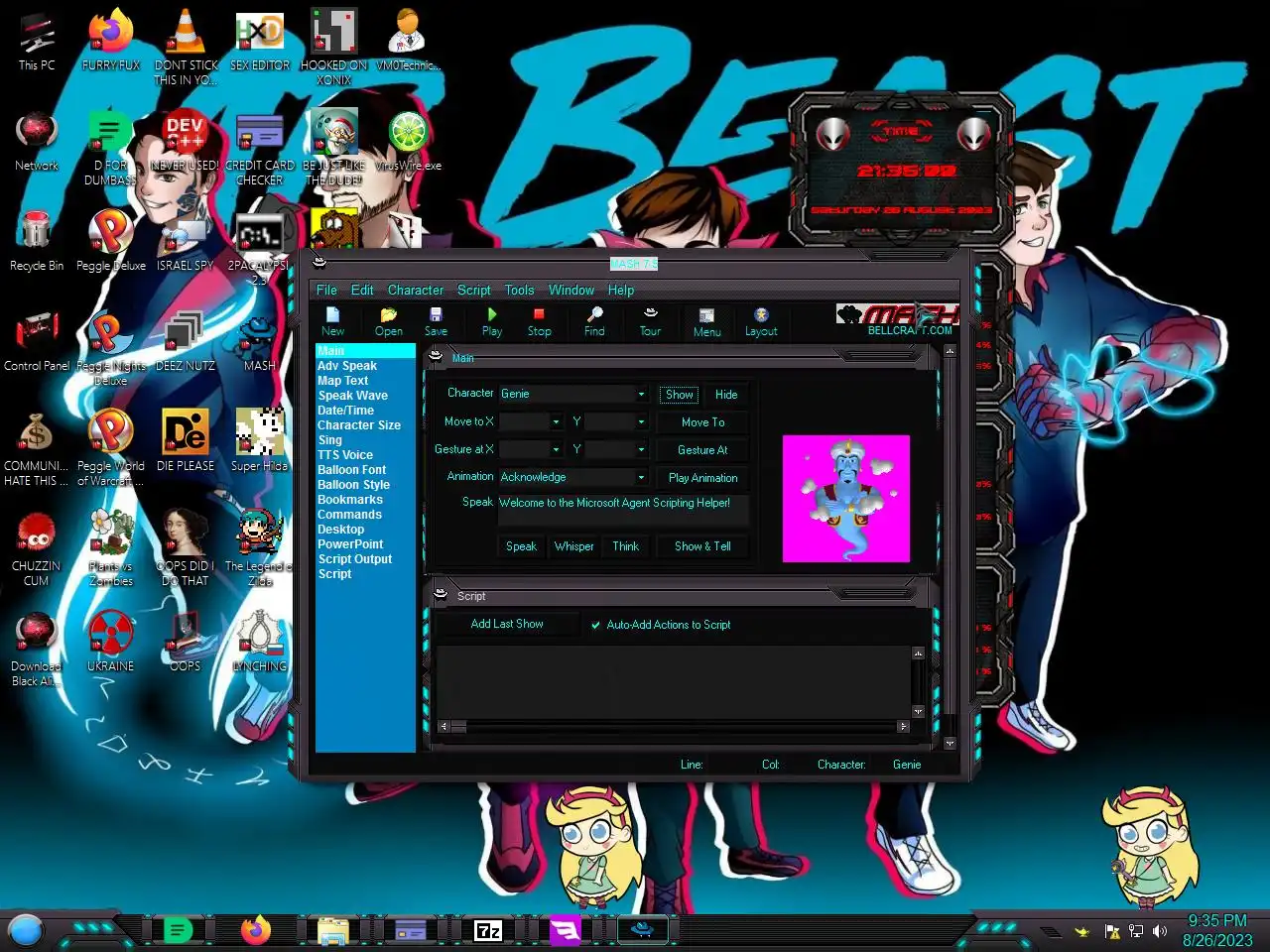Click the script area scroll-up arrow
This screenshot has width=1270, height=952.
coord(918,654)
